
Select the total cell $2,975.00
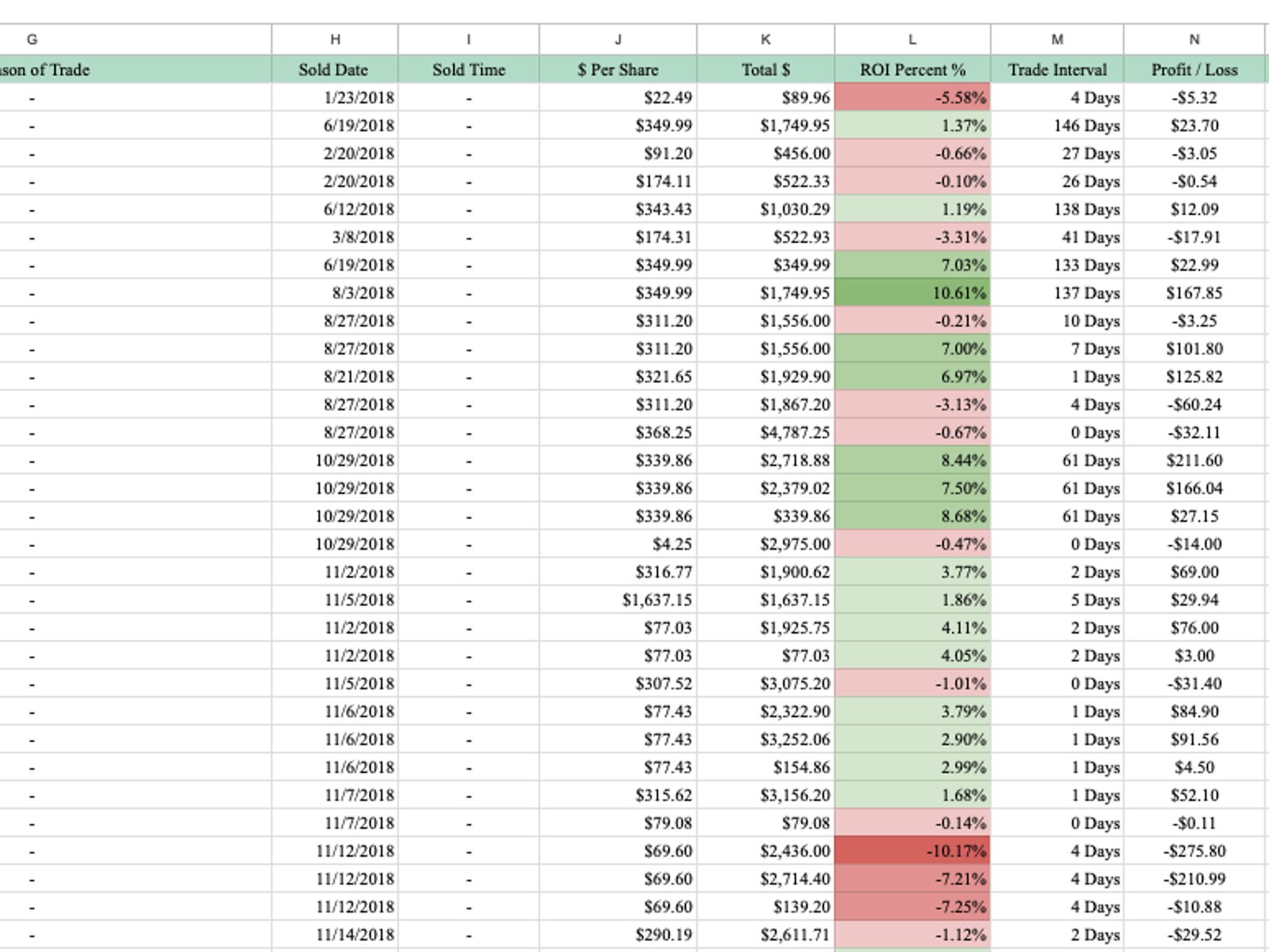(x=766, y=544)
